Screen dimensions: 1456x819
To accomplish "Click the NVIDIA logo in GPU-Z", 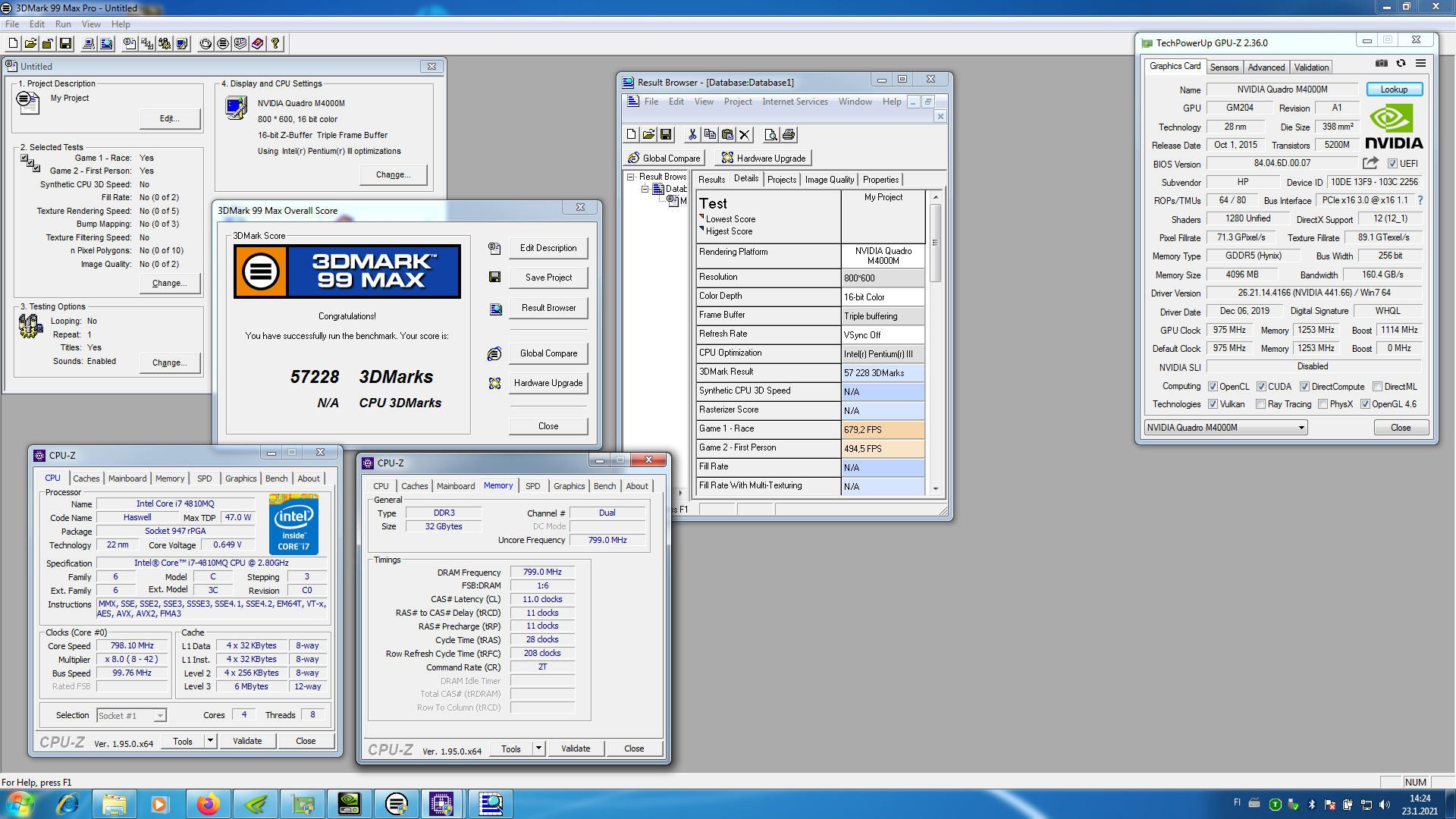I will point(1394,127).
